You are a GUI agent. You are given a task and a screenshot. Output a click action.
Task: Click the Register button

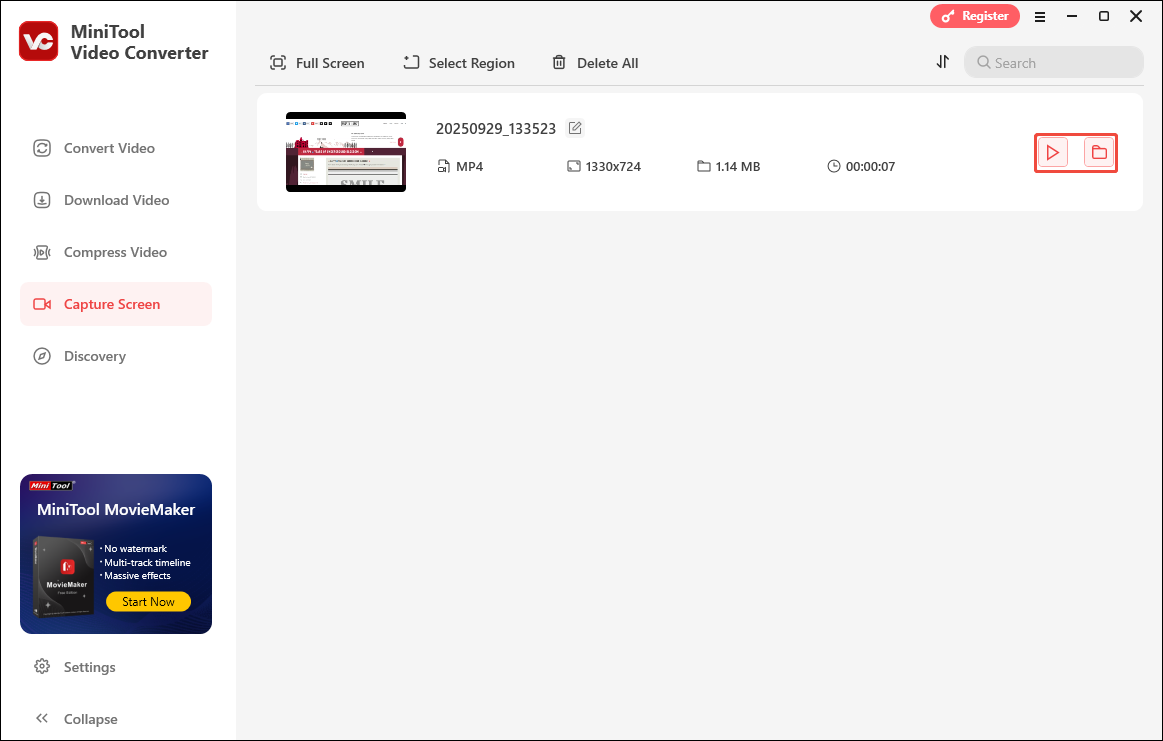coord(975,16)
